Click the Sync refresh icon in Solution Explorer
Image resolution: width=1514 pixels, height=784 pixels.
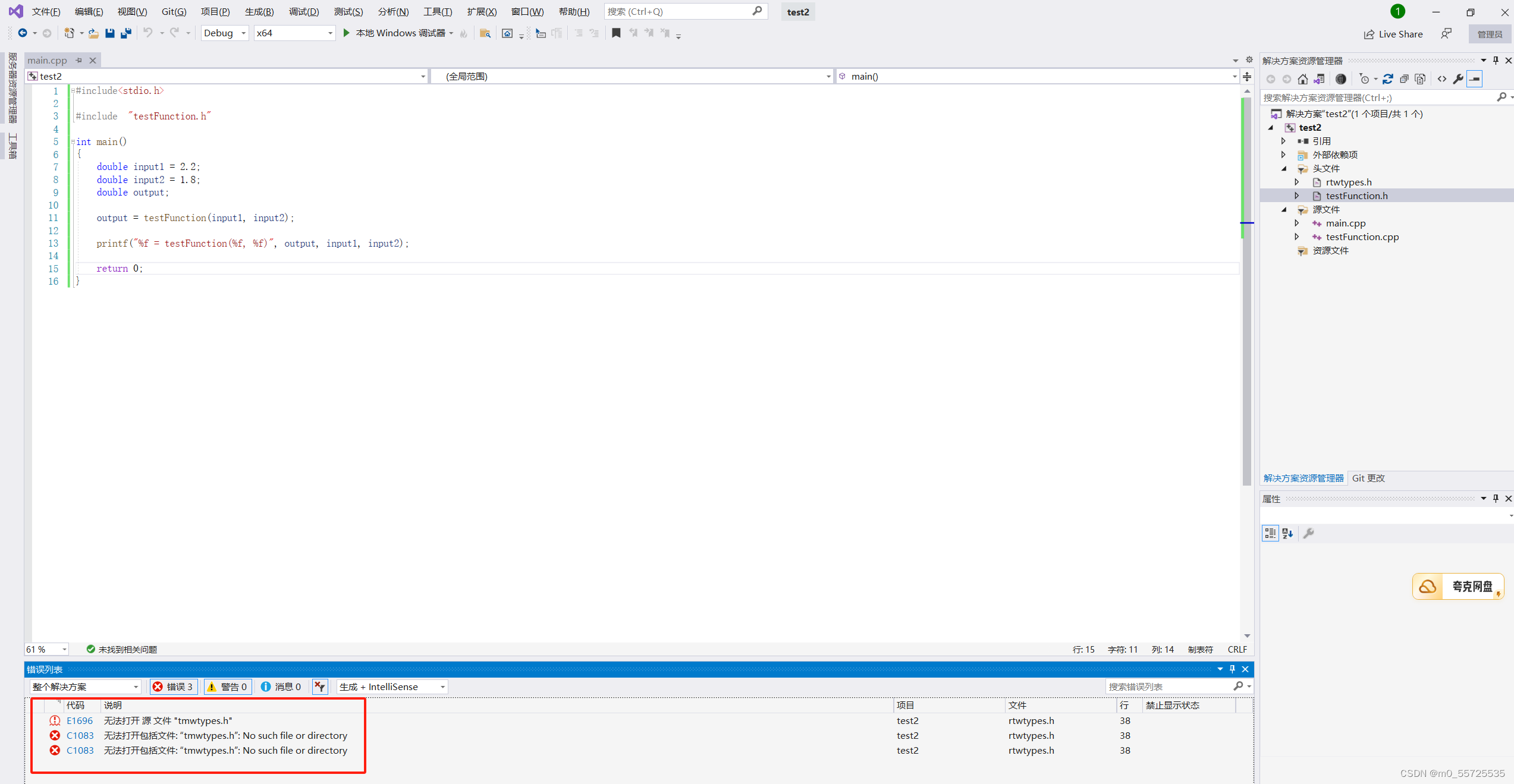click(1387, 79)
